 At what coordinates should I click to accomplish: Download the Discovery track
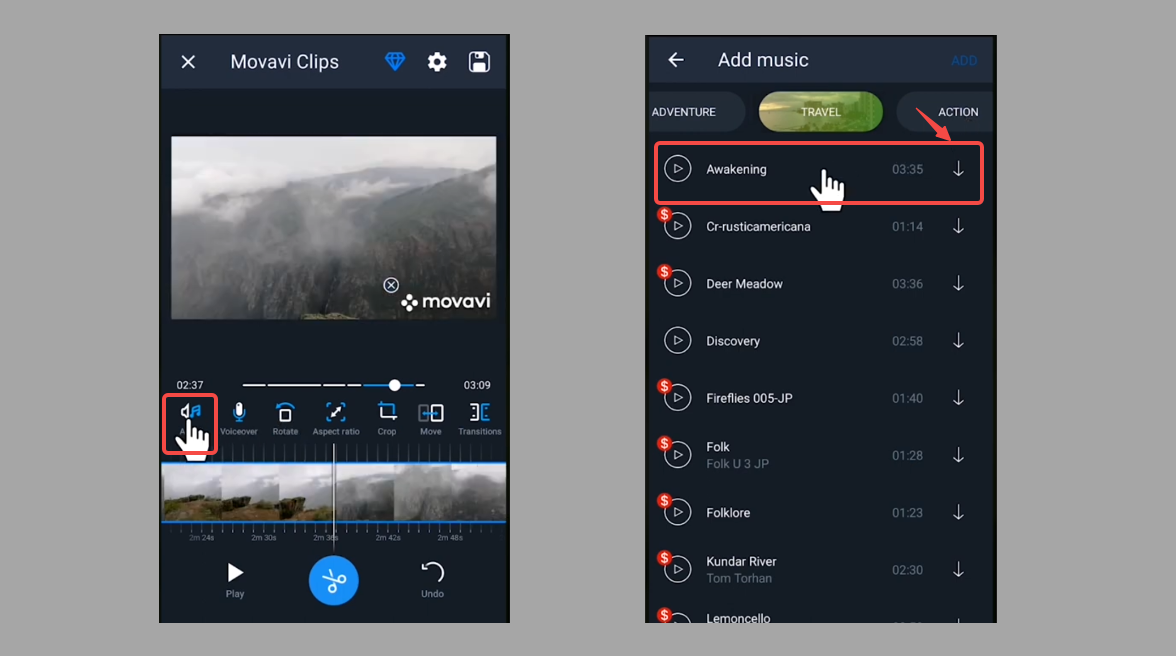point(958,341)
